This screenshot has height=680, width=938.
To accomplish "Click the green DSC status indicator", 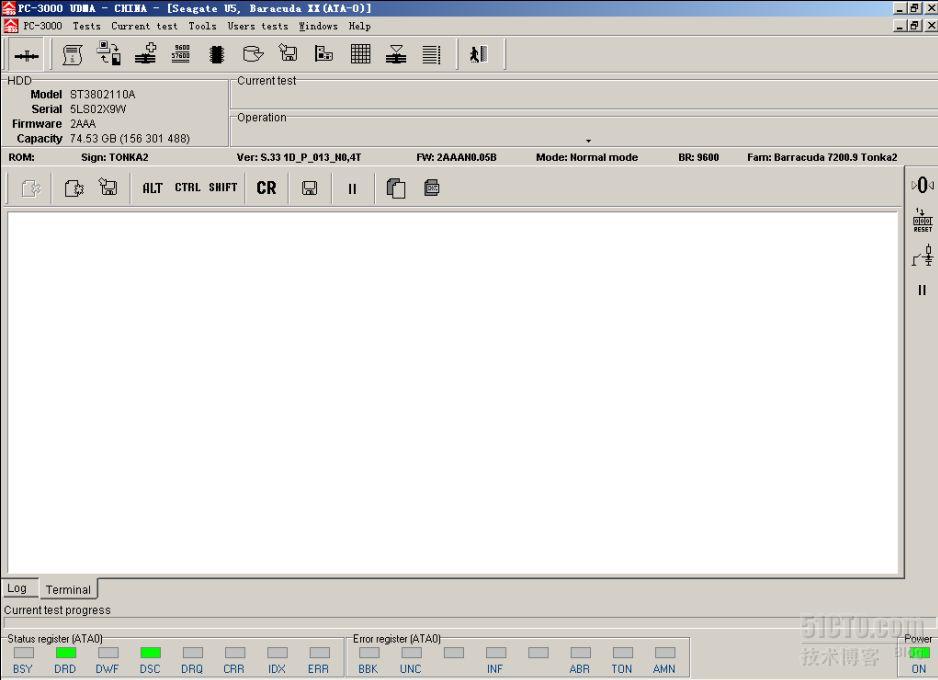I will click(x=151, y=652).
